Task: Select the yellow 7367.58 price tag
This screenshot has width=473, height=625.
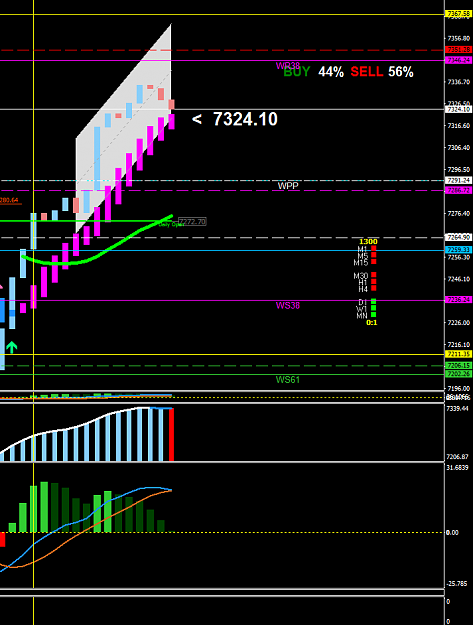Action: click(x=459, y=14)
